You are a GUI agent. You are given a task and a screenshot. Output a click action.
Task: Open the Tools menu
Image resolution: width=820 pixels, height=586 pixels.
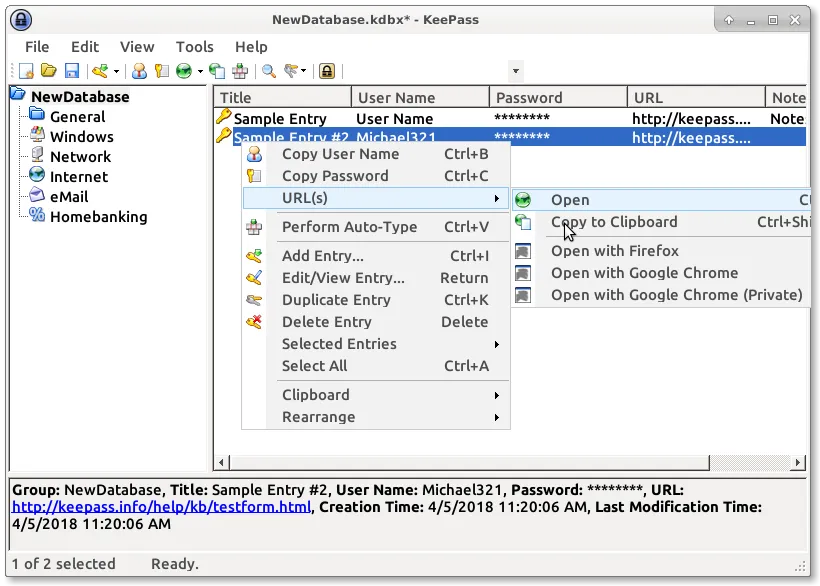pyautogui.click(x=194, y=47)
